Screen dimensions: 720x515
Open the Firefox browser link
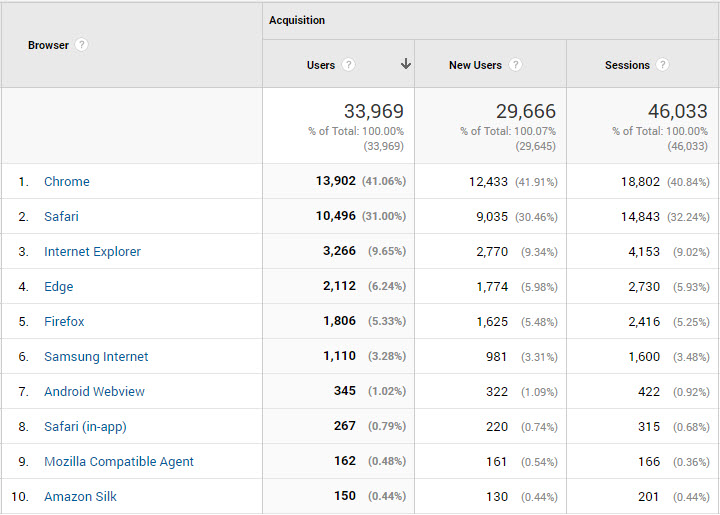64,322
